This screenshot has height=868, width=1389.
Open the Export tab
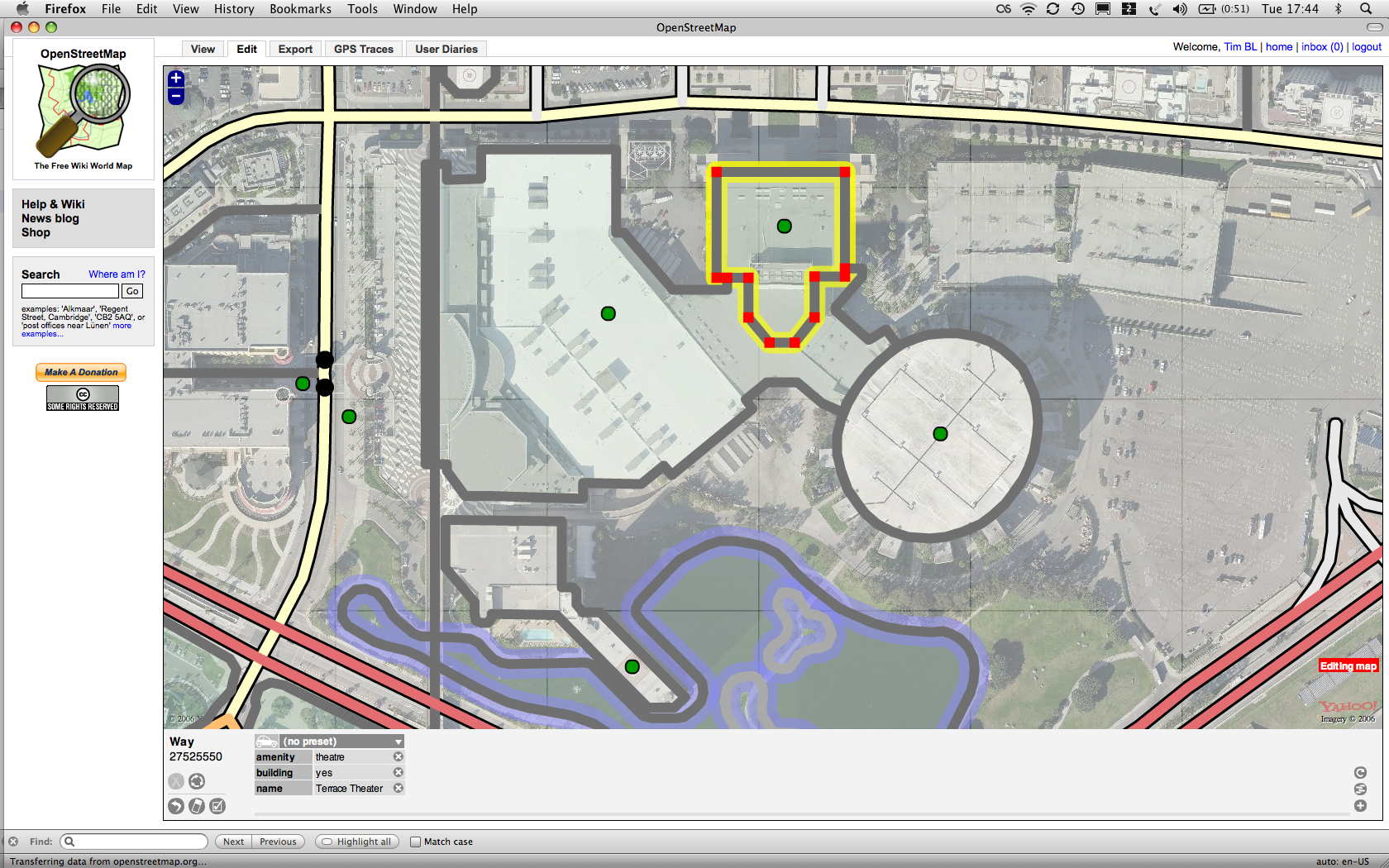(295, 50)
